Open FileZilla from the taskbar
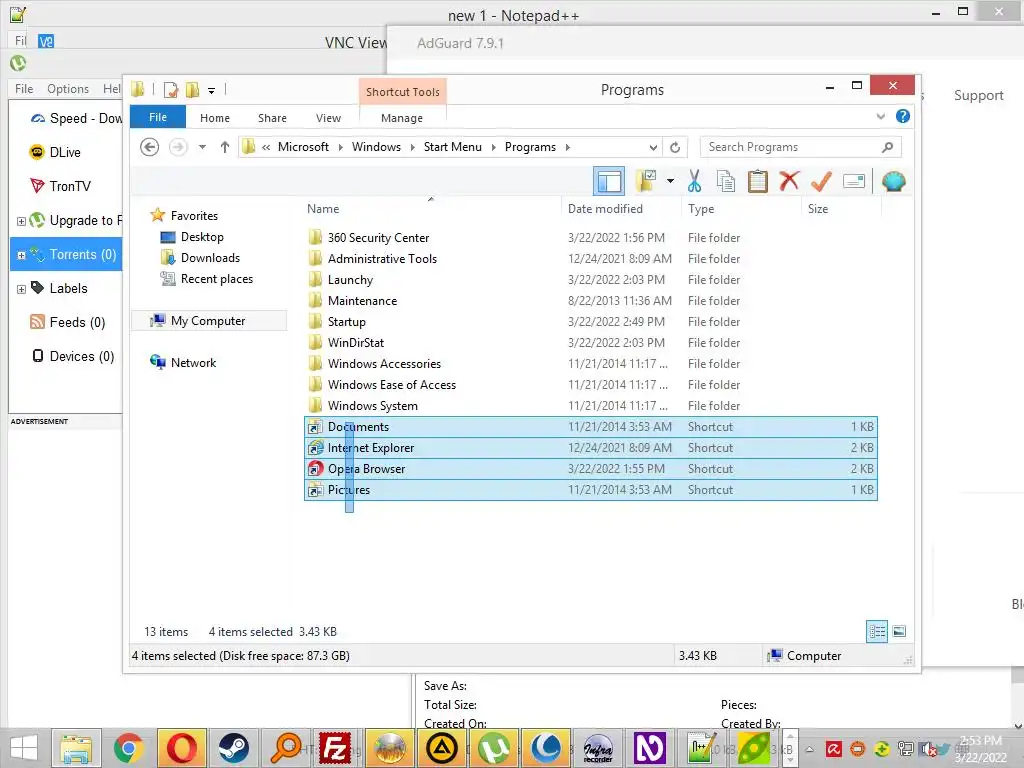Screen dimensions: 1024x768 click(x=335, y=748)
